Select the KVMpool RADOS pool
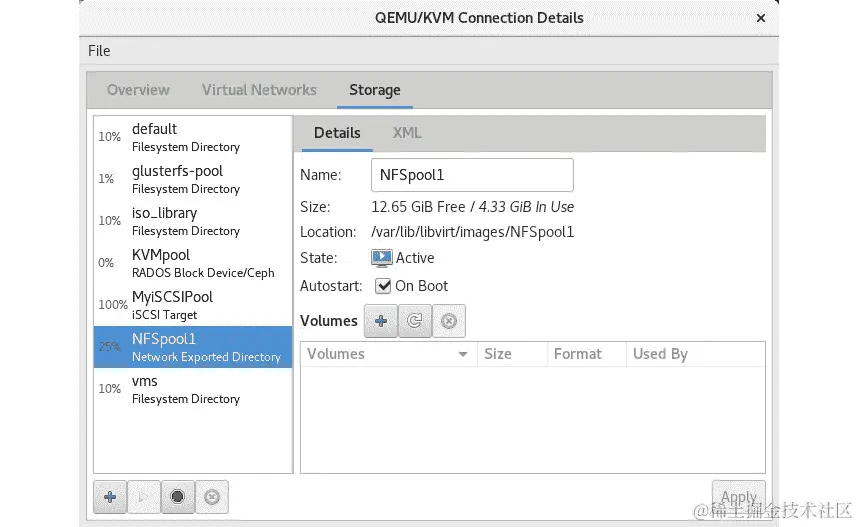 (193, 263)
